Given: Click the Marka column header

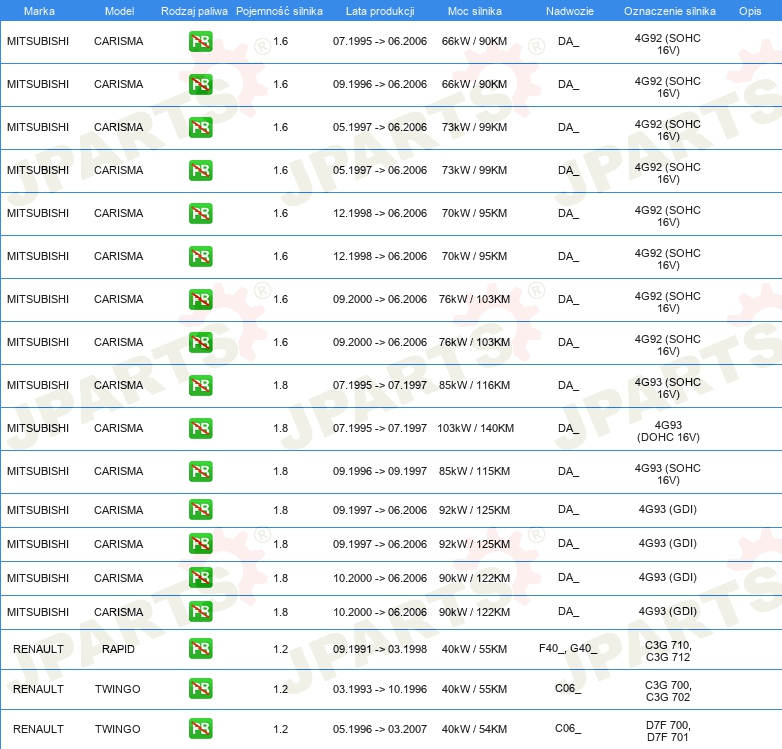Looking at the screenshot, I should (x=39, y=11).
